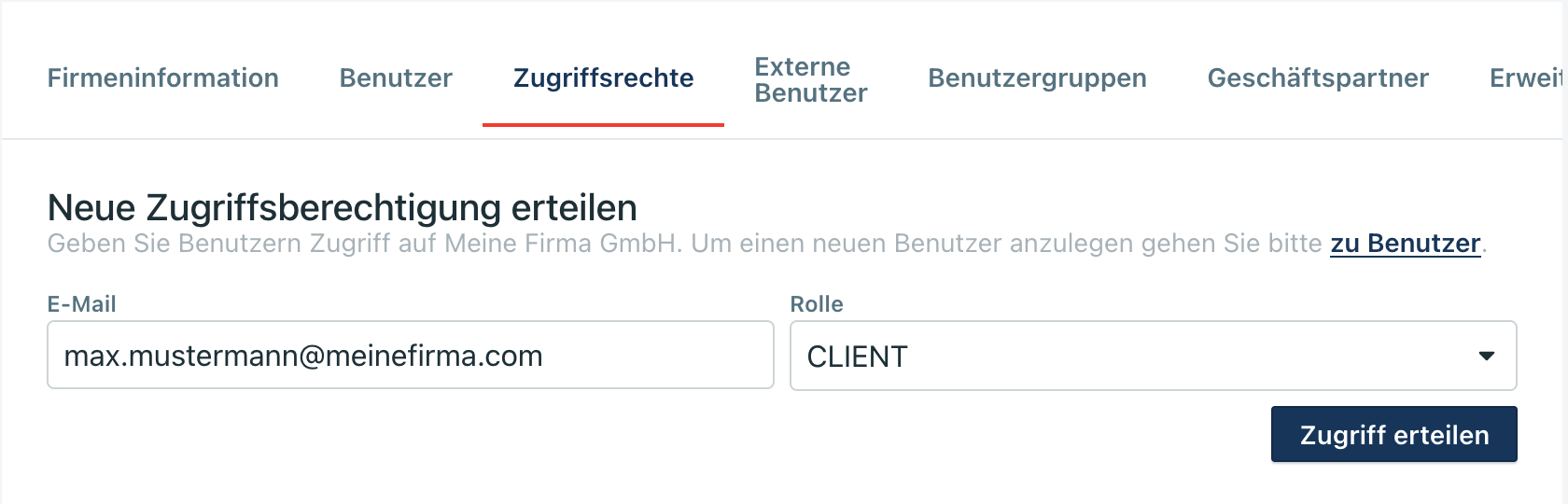Show the Geschäftspartner tab
This screenshot has width=1568, height=504.
[x=1318, y=78]
